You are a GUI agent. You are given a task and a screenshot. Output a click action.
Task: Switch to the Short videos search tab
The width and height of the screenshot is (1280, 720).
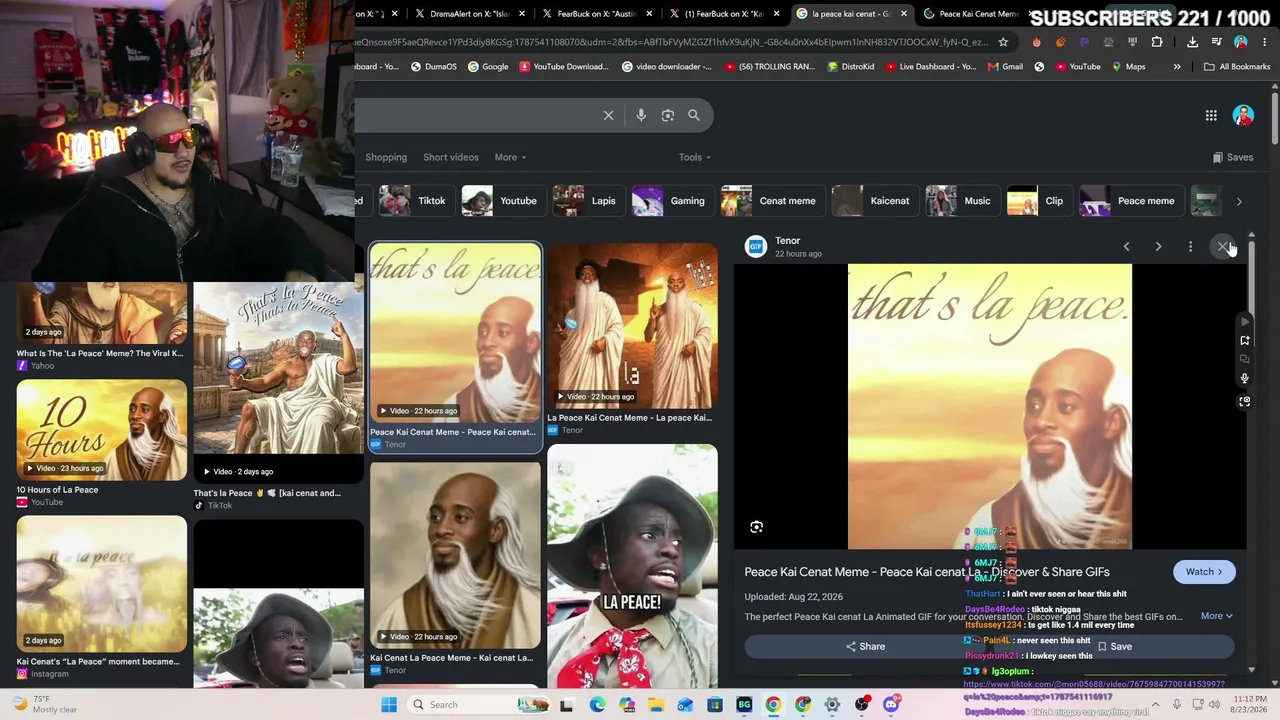[451, 157]
